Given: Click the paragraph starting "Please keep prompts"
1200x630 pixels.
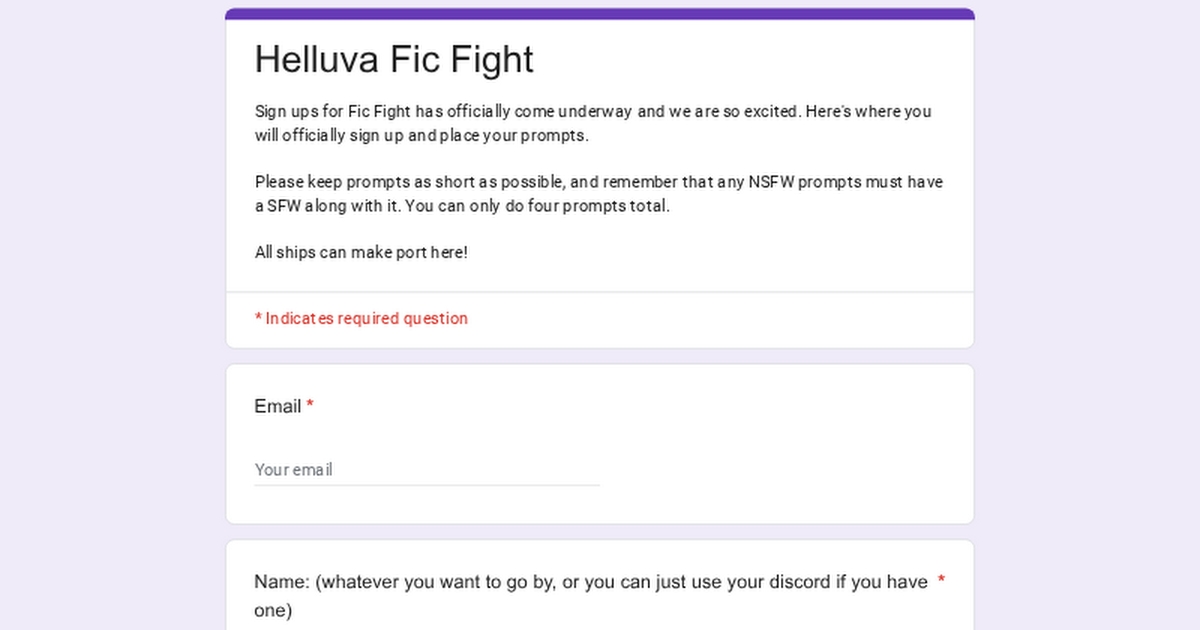Looking at the screenshot, I should [x=598, y=194].
